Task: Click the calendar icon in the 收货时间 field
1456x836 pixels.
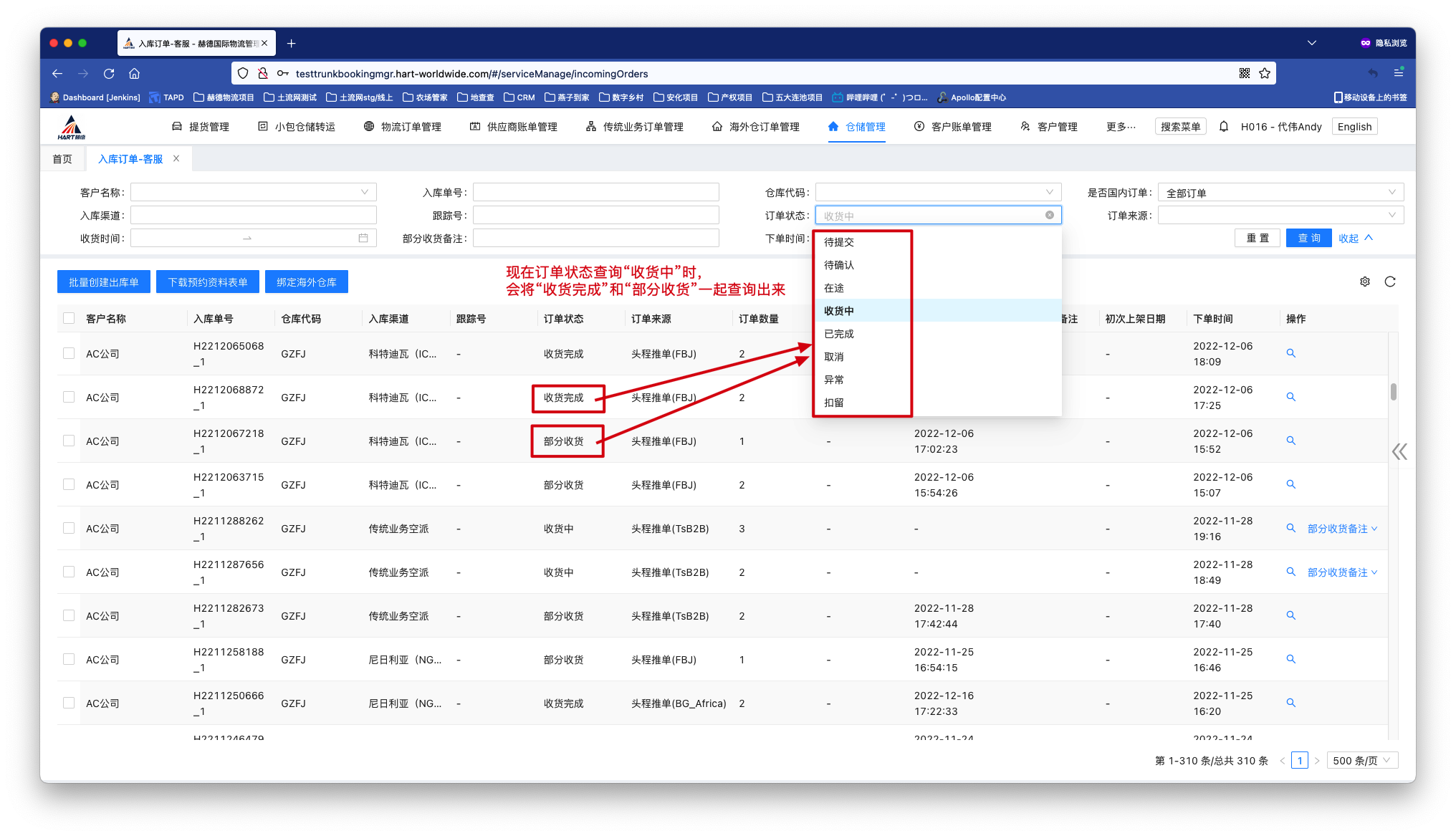Action: [x=363, y=238]
